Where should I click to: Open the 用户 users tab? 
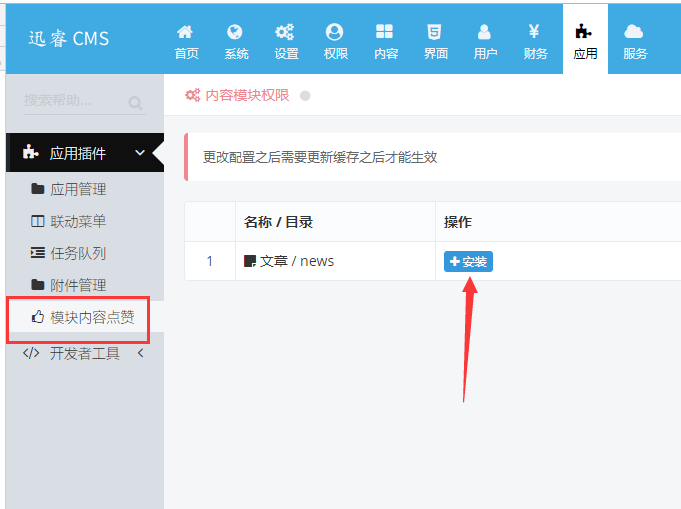pos(485,42)
